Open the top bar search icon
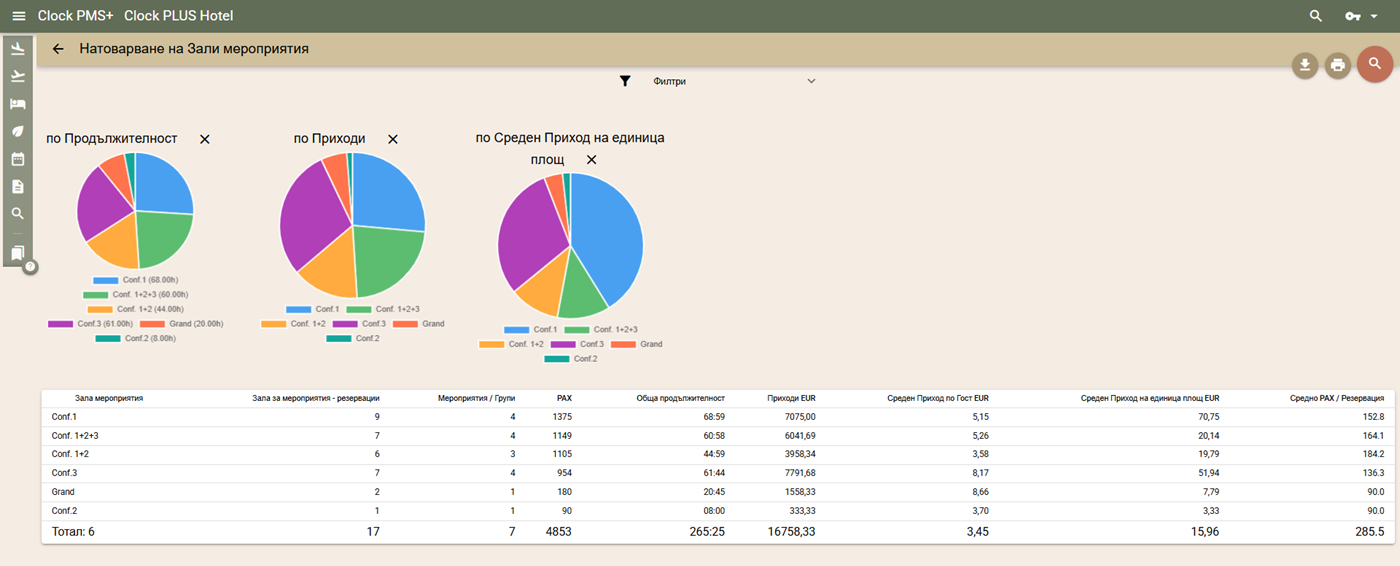 (x=1316, y=16)
